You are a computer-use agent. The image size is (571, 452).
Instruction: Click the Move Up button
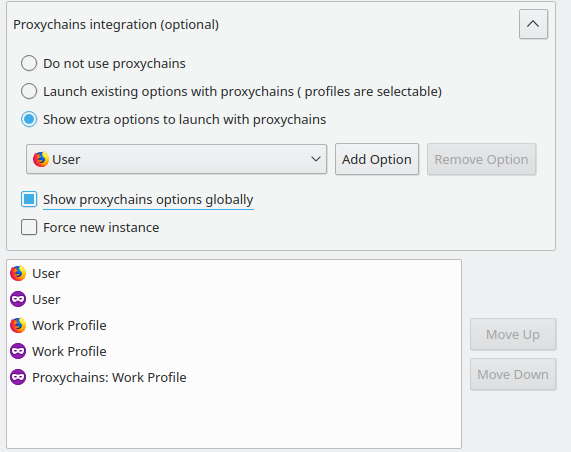pyautogui.click(x=513, y=334)
